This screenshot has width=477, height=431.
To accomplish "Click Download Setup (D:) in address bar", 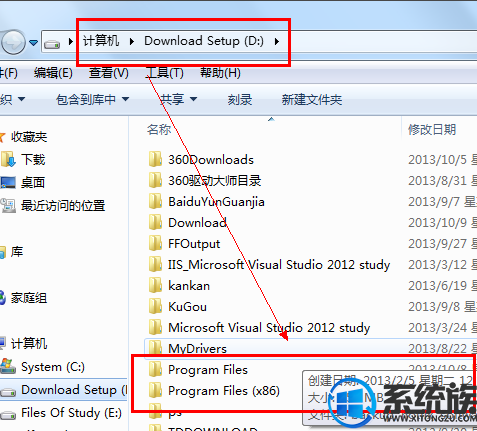I will [204, 41].
